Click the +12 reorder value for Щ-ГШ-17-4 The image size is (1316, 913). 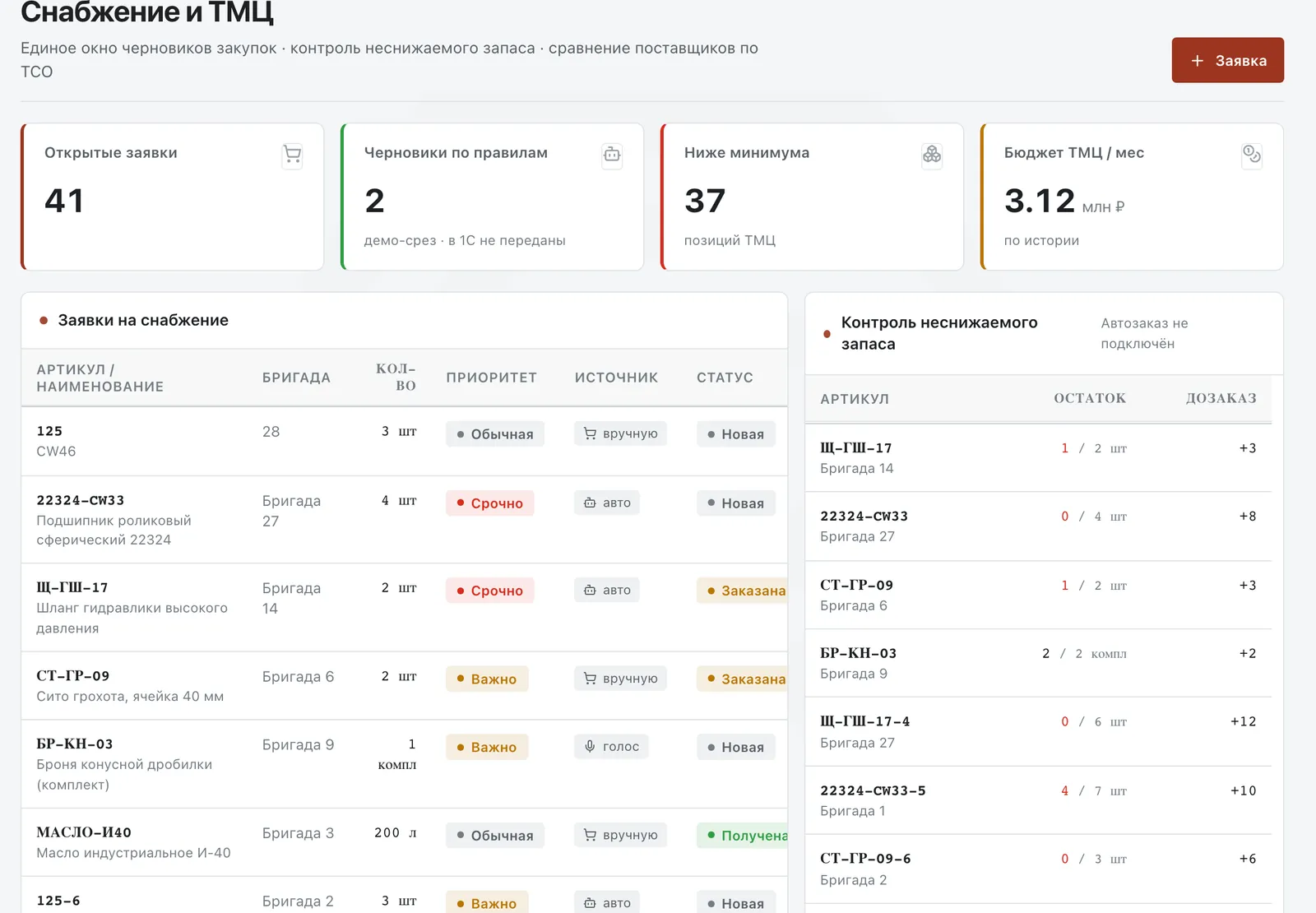click(x=1243, y=721)
